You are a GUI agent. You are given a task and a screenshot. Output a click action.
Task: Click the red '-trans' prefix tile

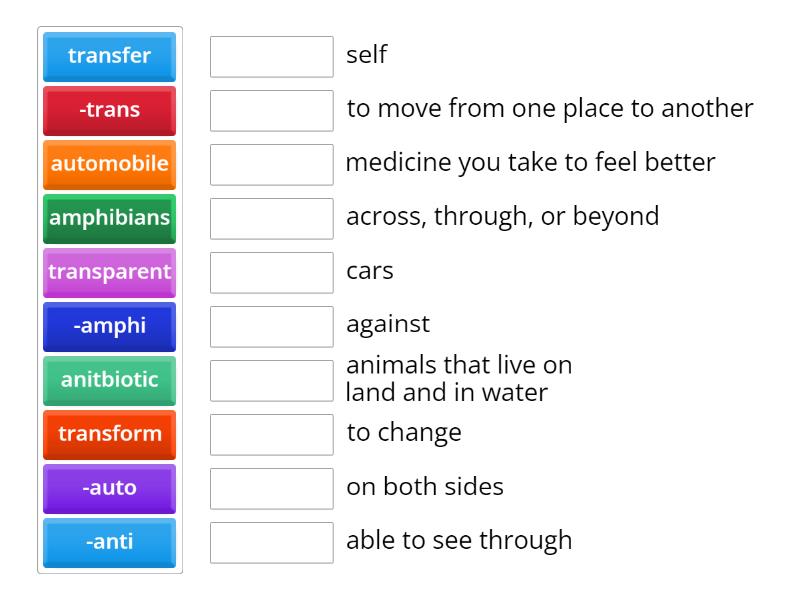coord(109,111)
